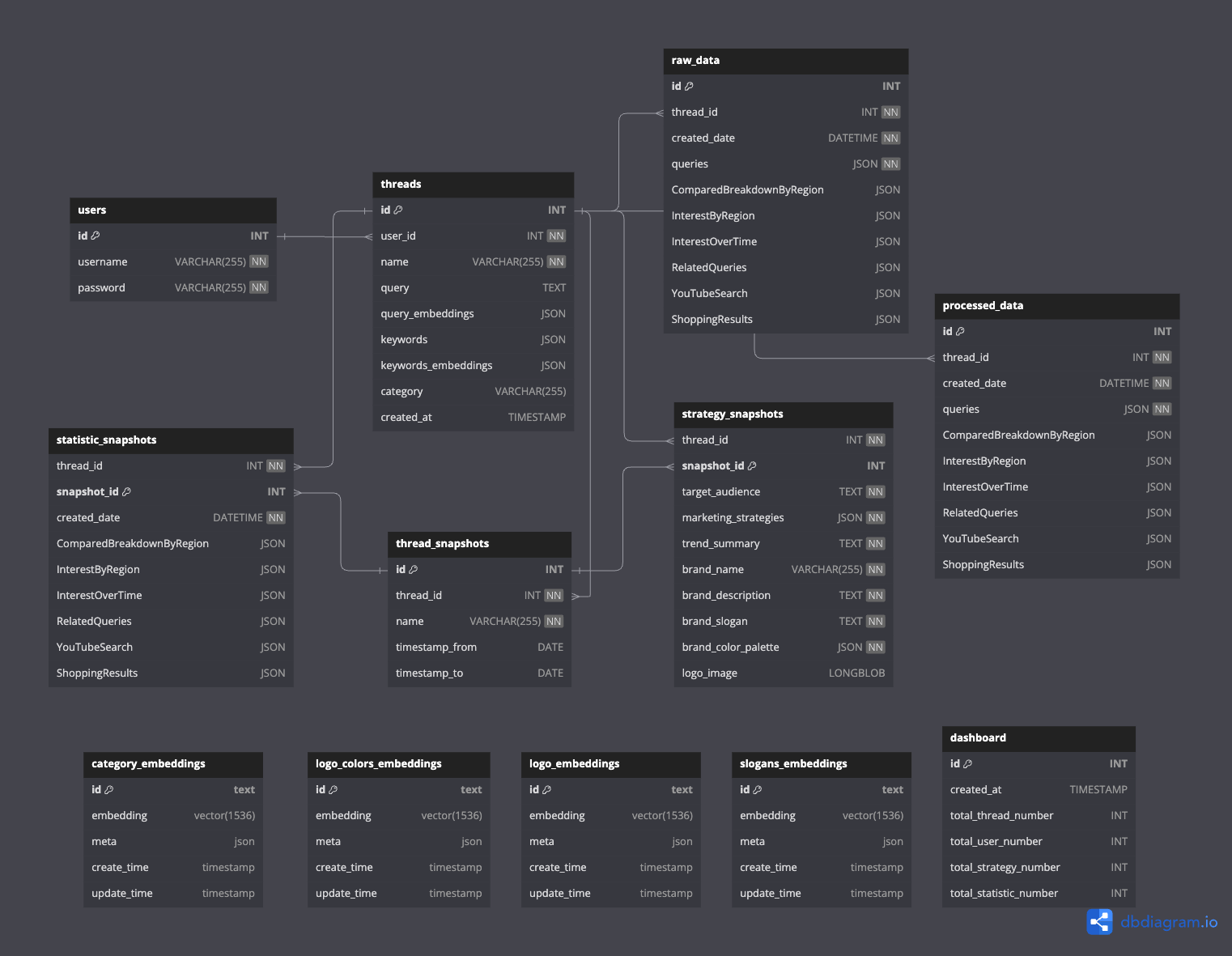Click the key icon in logo_embeddings id row
Screen dimensions: 1232x956
pos(546,789)
